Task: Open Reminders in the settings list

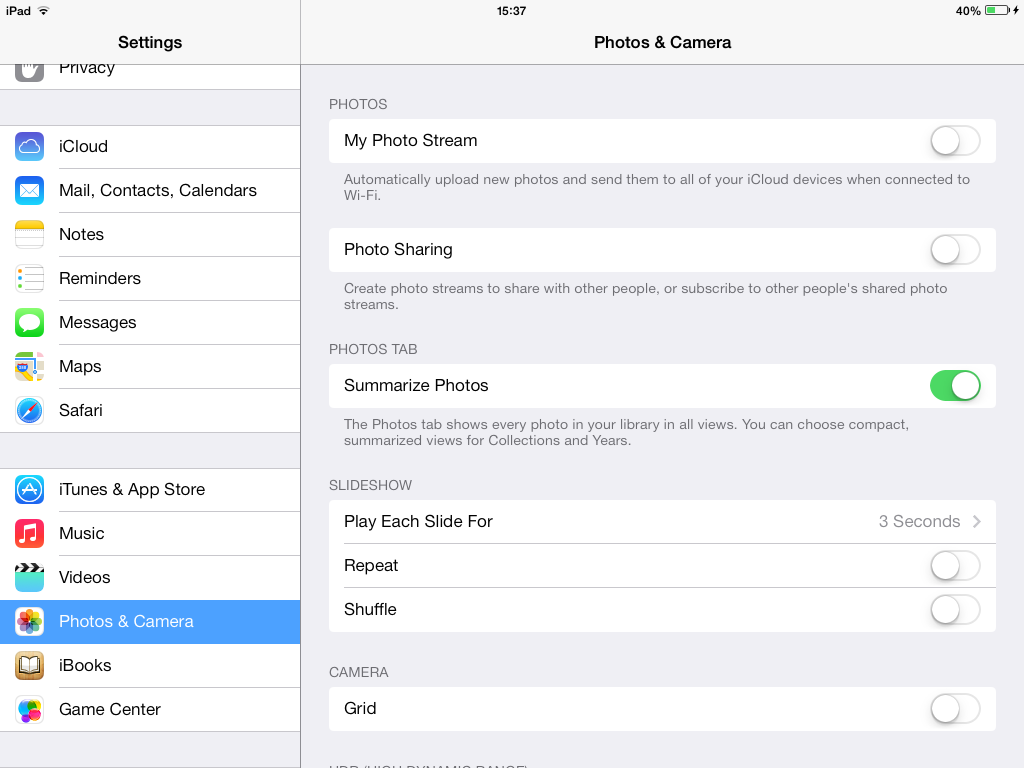Action: click(x=150, y=279)
